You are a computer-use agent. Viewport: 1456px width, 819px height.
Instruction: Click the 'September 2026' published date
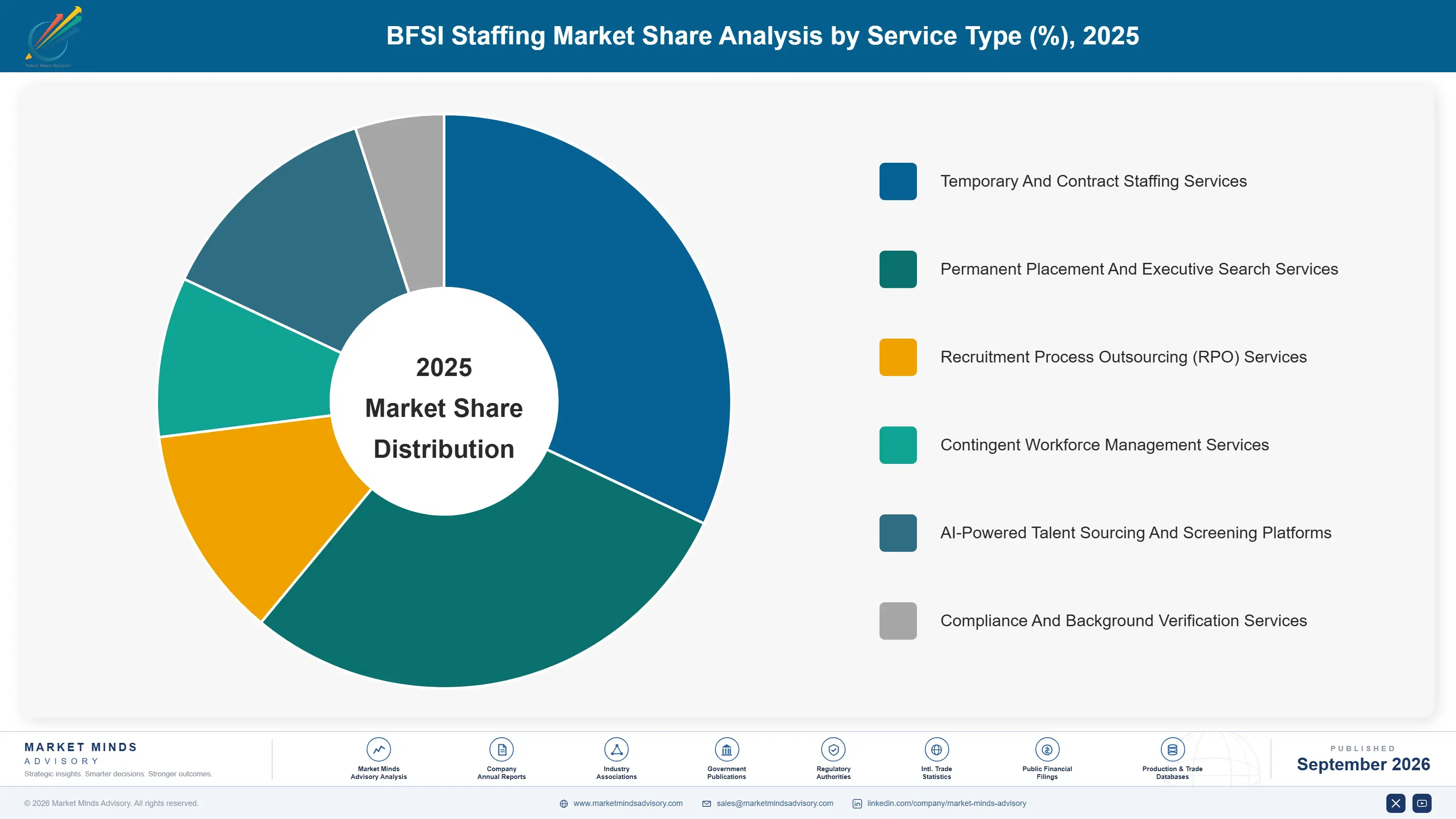click(1363, 764)
